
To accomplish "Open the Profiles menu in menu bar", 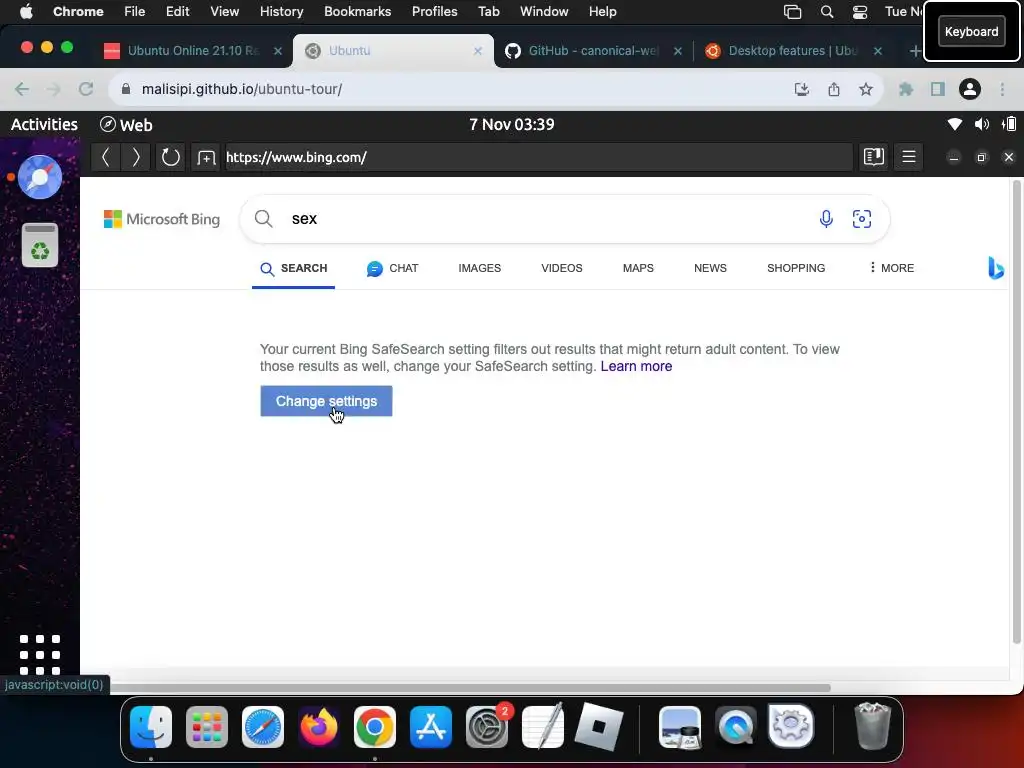I will 434,12.
